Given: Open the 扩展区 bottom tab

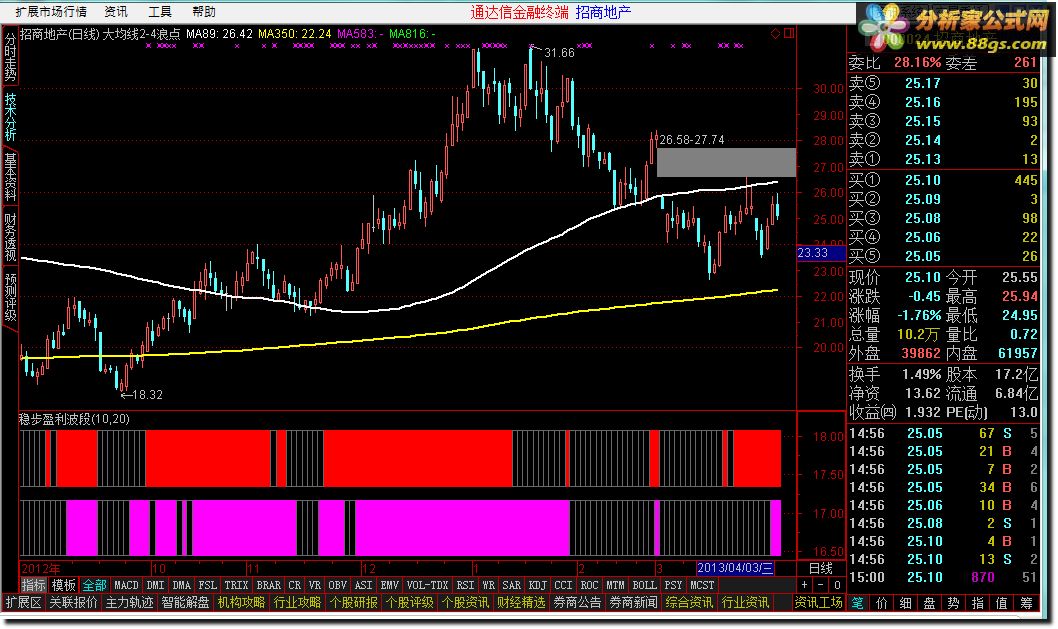Looking at the screenshot, I should [23, 602].
